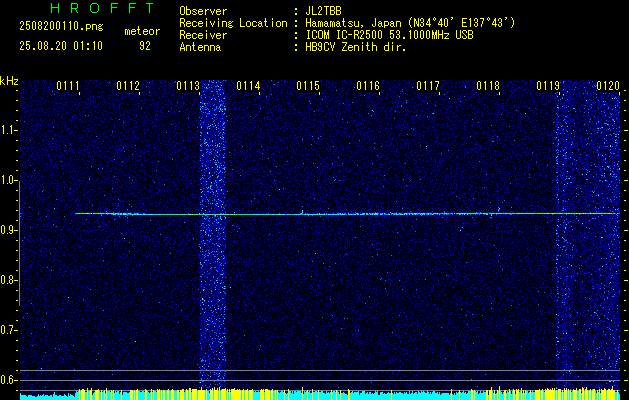Image resolution: width=629 pixels, height=400 pixels.
Task: Click the 0119 time marker
Action: click(548, 85)
